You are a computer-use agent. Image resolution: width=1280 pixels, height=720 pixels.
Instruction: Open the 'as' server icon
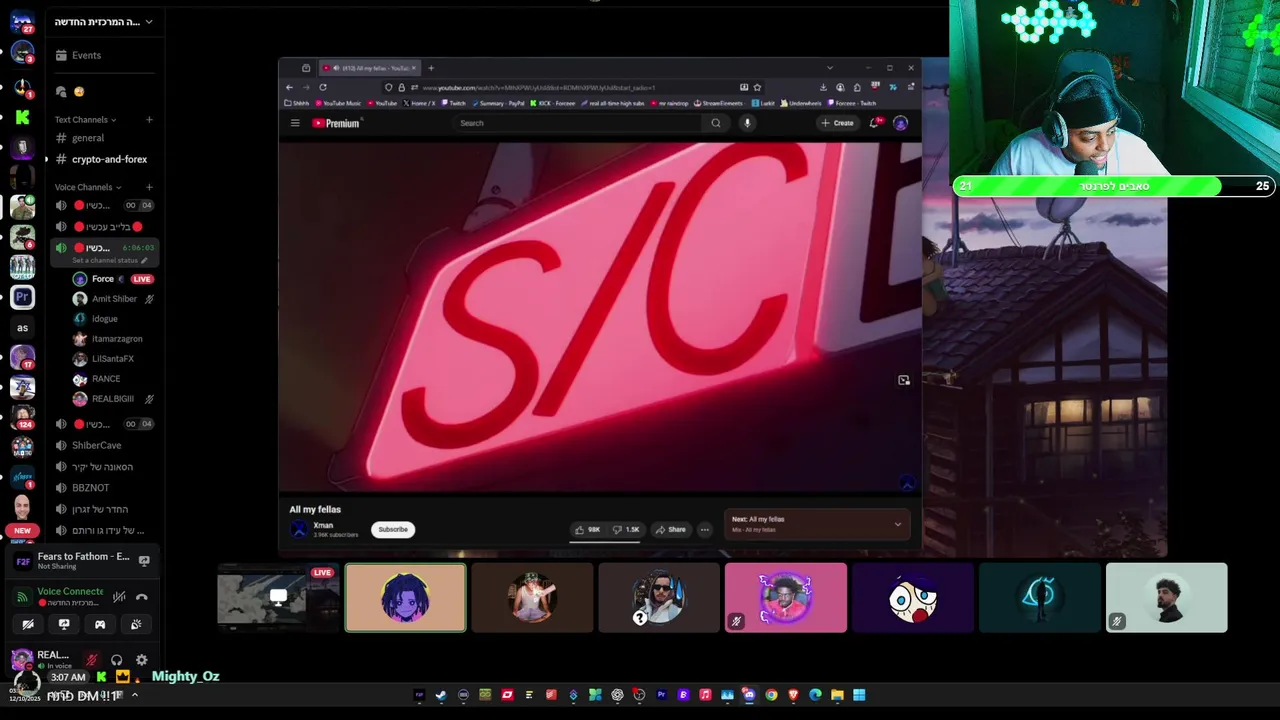pyautogui.click(x=22, y=327)
